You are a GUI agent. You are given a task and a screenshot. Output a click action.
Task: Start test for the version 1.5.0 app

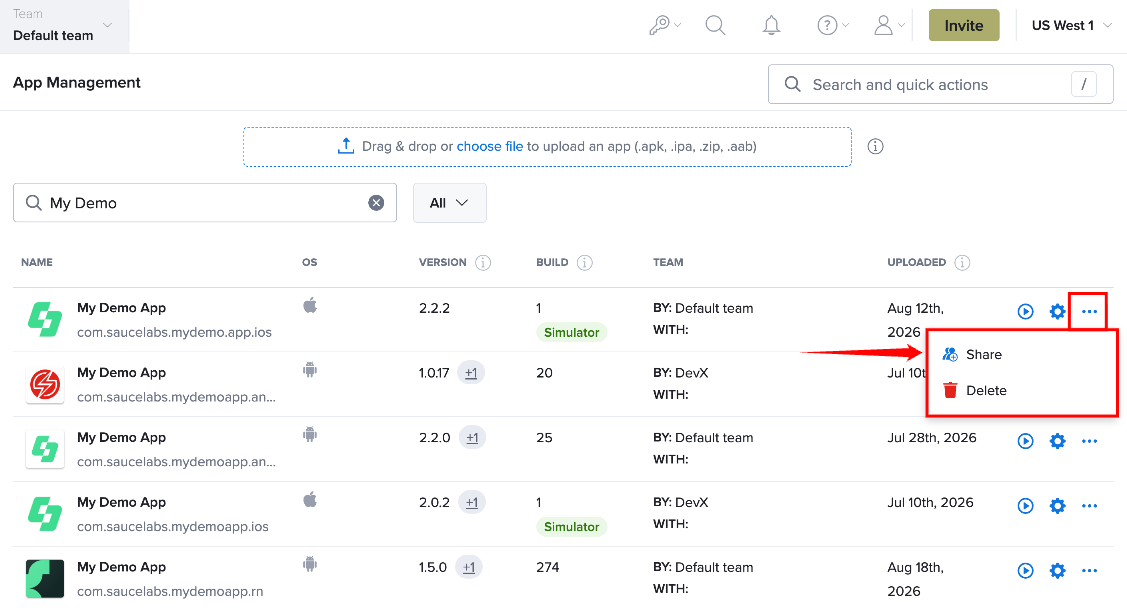point(1026,570)
